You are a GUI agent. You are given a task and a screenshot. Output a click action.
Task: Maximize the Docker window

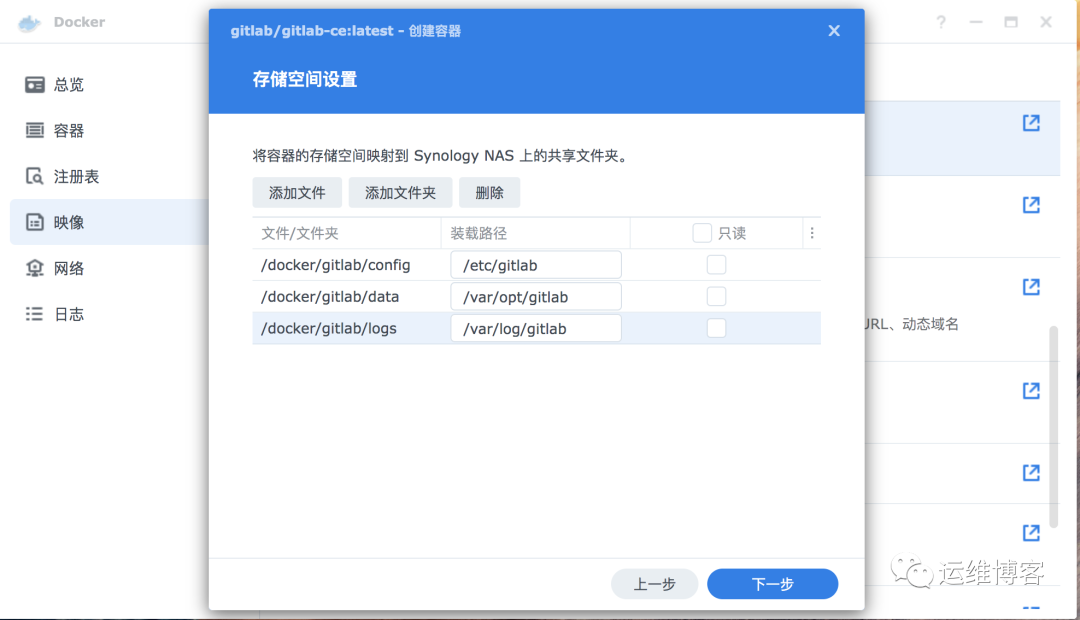point(1011,22)
